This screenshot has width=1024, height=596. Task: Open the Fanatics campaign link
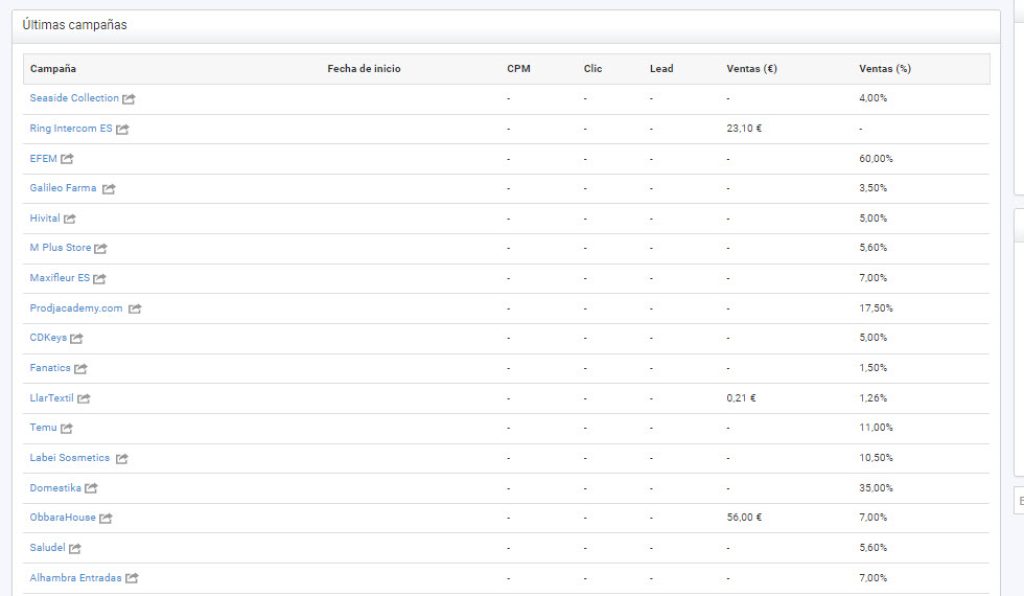pyautogui.click(x=50, y=368)
